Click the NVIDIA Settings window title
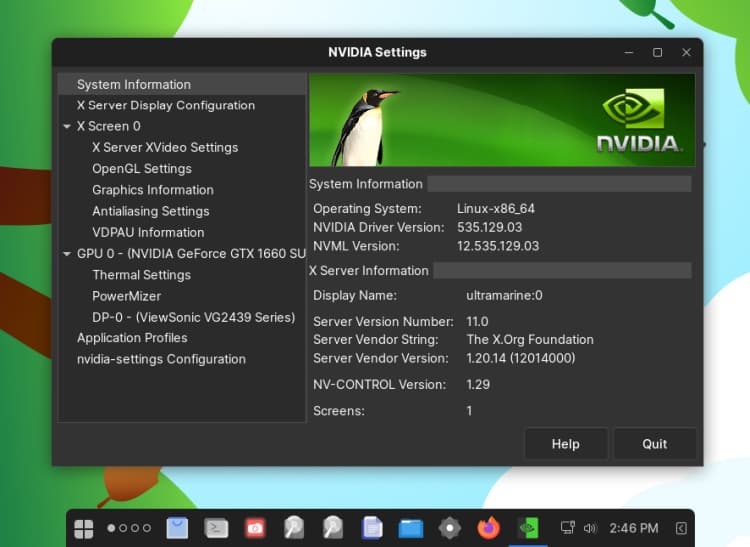The height and width of the screenshot is (547, 750). 377,52
